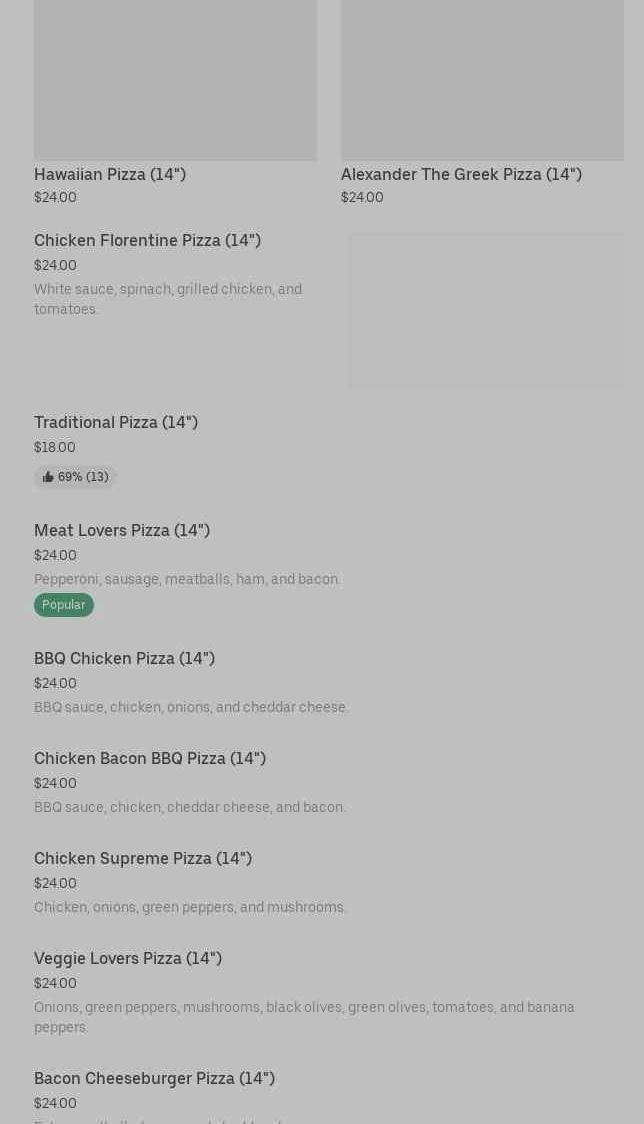This screenshot has height=1124, width=644.
Task: Select Meat Lovers Pizza (14")
Action: coord(122,530)
